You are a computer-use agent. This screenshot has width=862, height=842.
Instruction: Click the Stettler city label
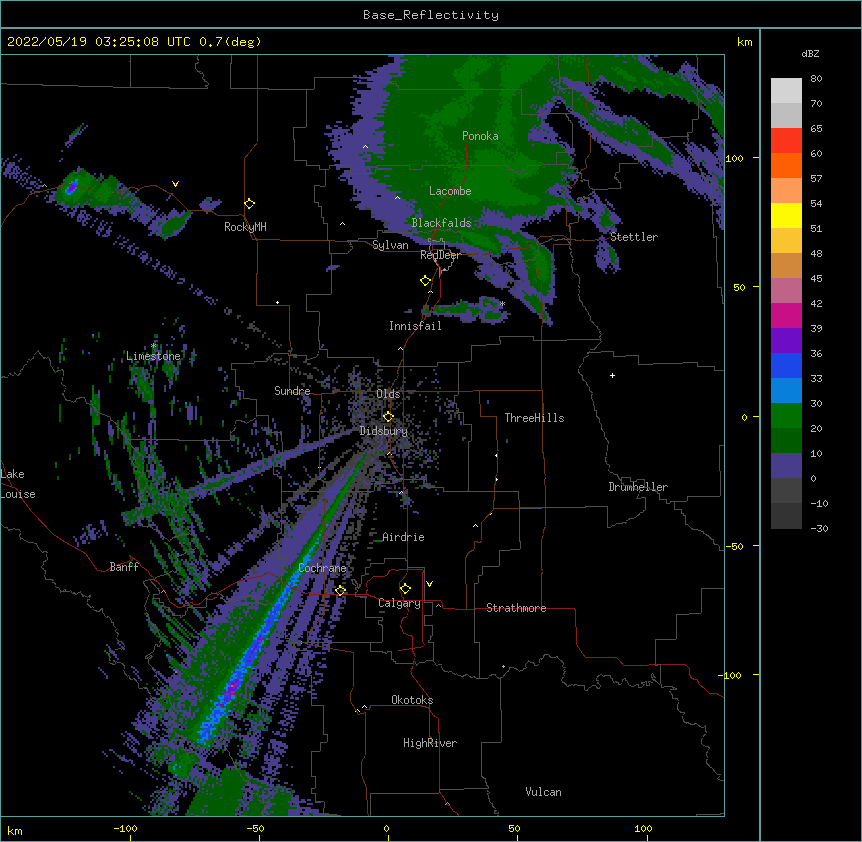[634, 237]
